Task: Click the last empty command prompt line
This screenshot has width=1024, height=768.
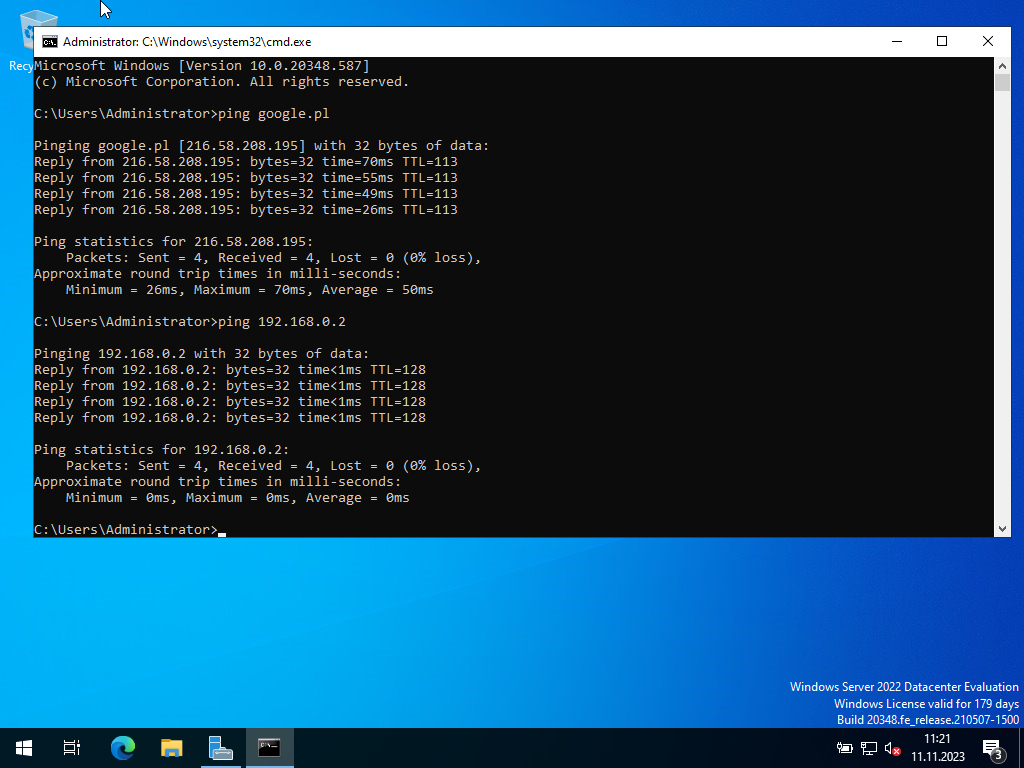Action: point(130,530)
